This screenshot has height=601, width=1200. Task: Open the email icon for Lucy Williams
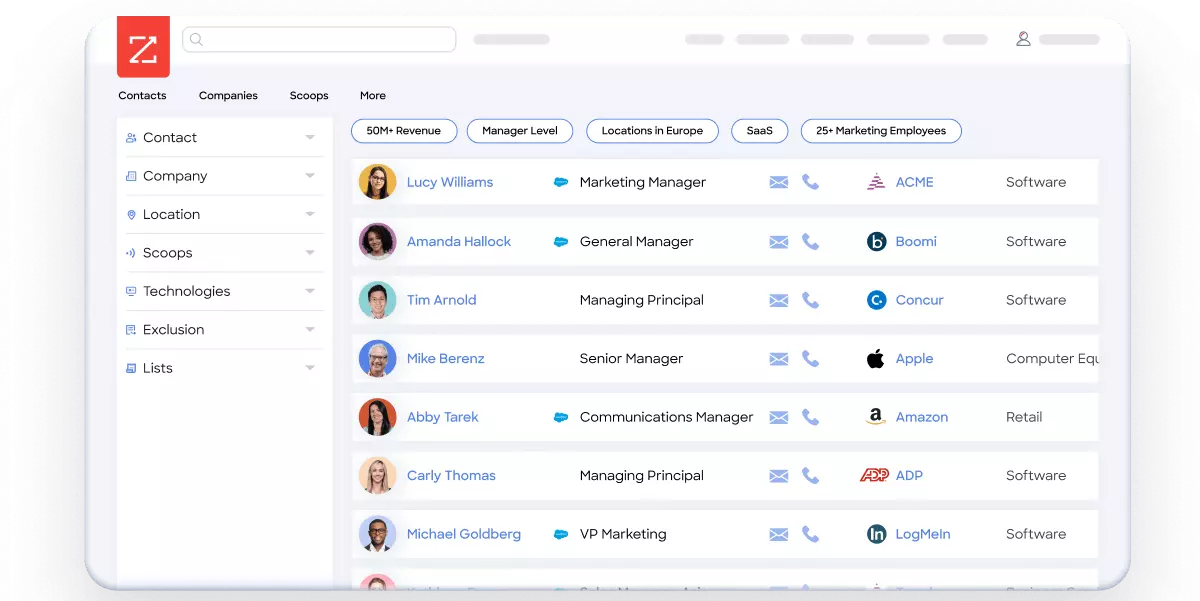pos(778,182)
